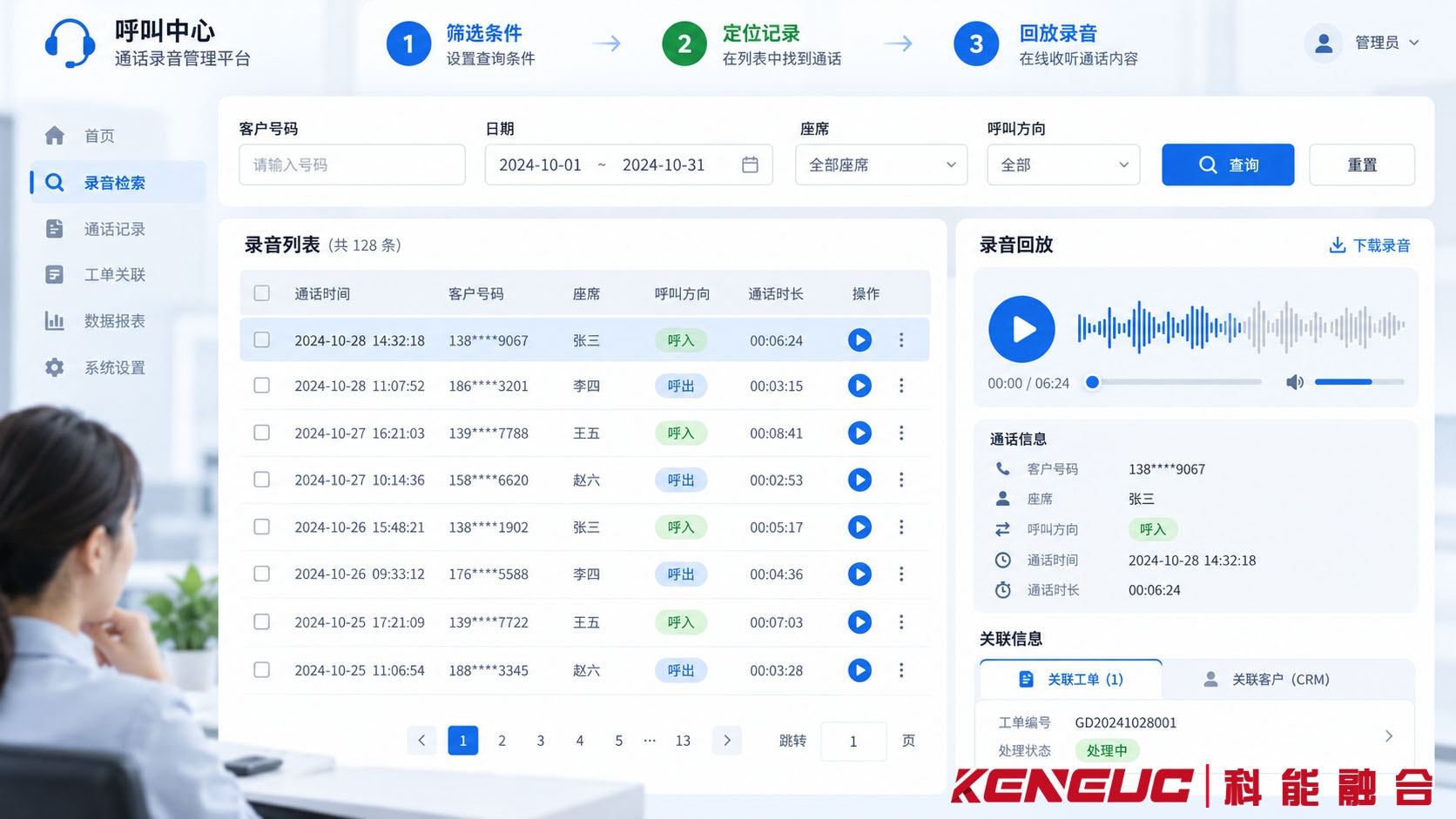Viewport: 1456px width, 819px height.
Task: Click the 重置 reset button
Action: [x=1362, y=164]
